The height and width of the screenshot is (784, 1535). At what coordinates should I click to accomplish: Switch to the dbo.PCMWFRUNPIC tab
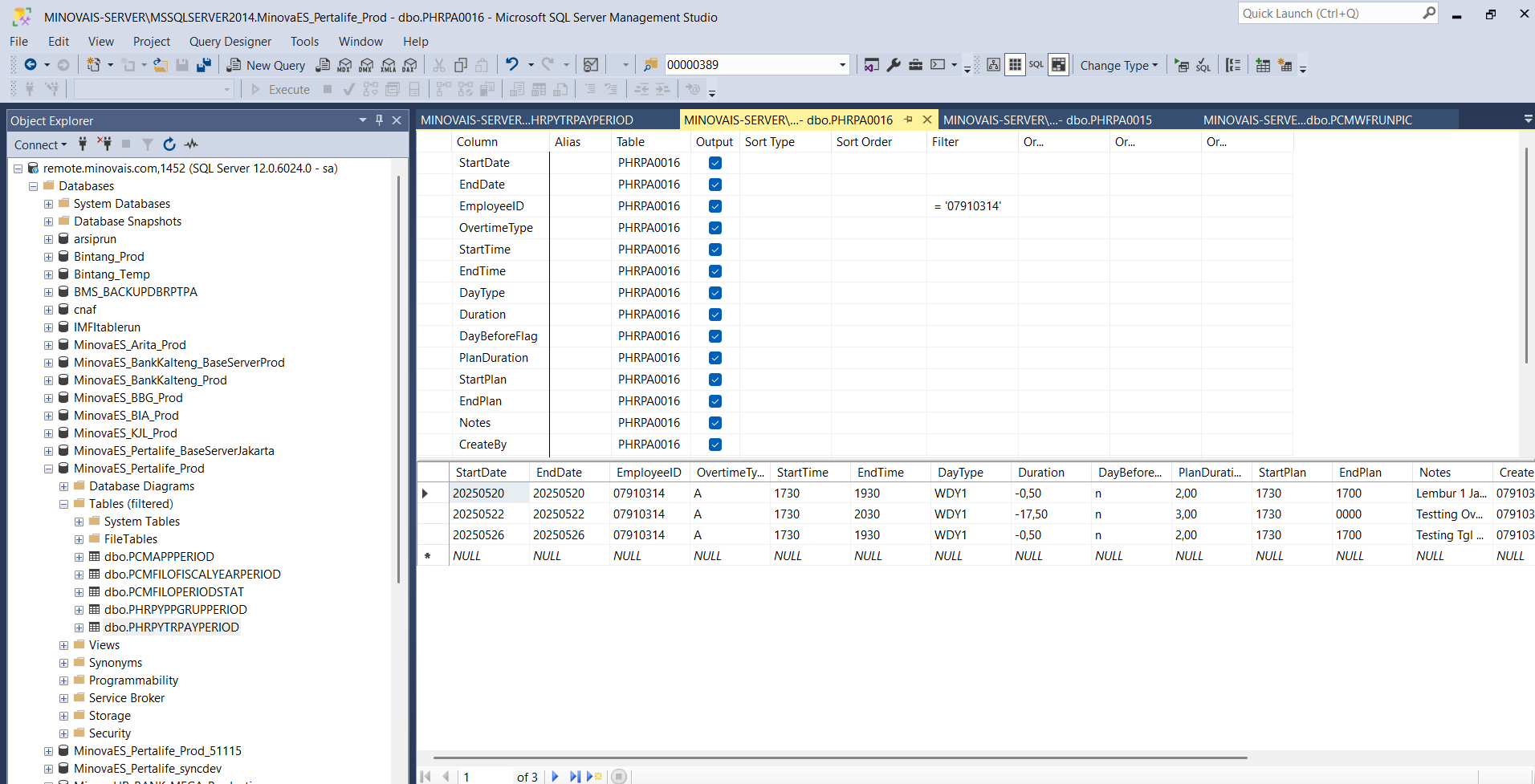(x=1308, y=120)
